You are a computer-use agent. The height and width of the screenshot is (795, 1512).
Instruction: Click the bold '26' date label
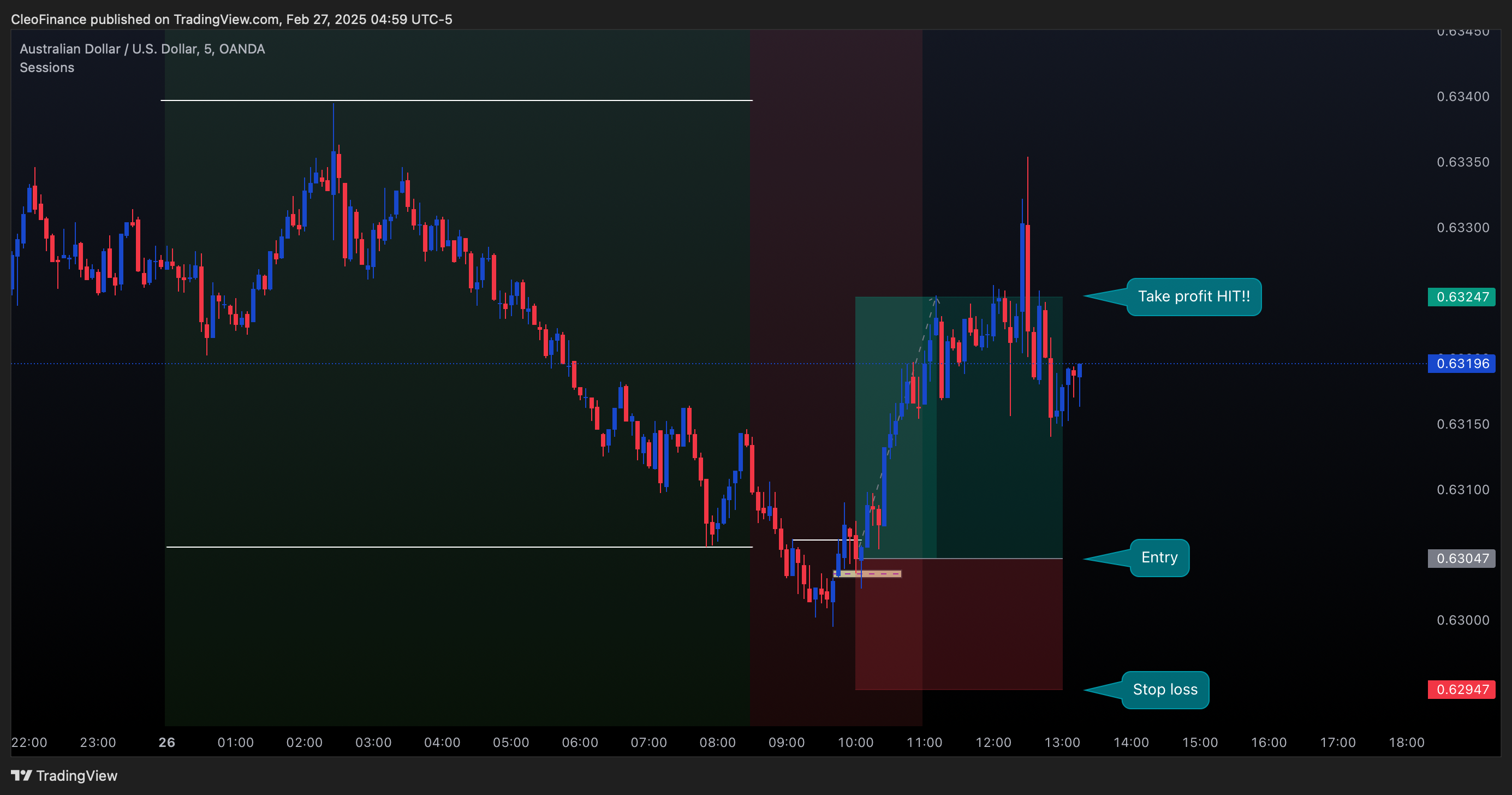pyautogui.click(x=166, y=742)
